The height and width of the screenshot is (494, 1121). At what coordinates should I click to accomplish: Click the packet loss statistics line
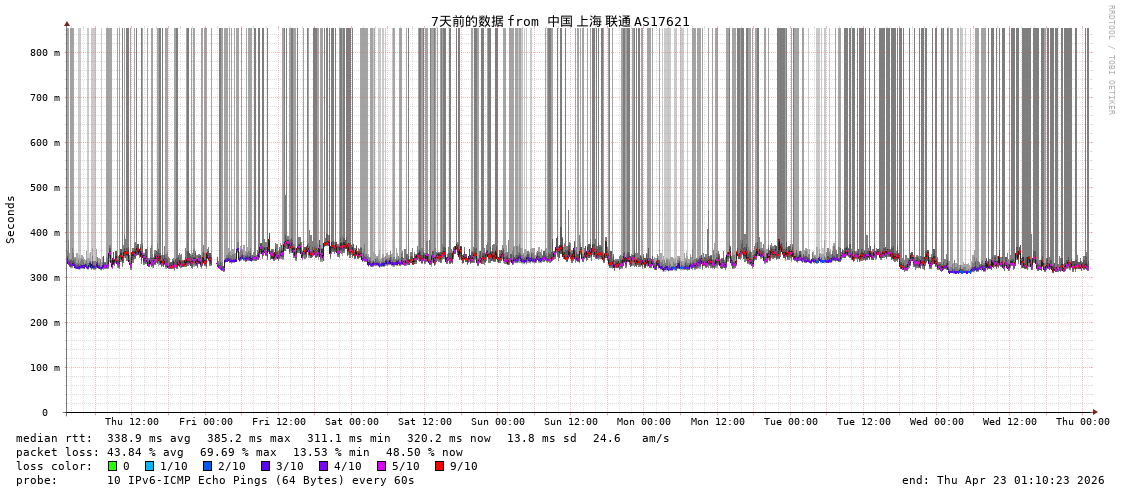(239, 452)
